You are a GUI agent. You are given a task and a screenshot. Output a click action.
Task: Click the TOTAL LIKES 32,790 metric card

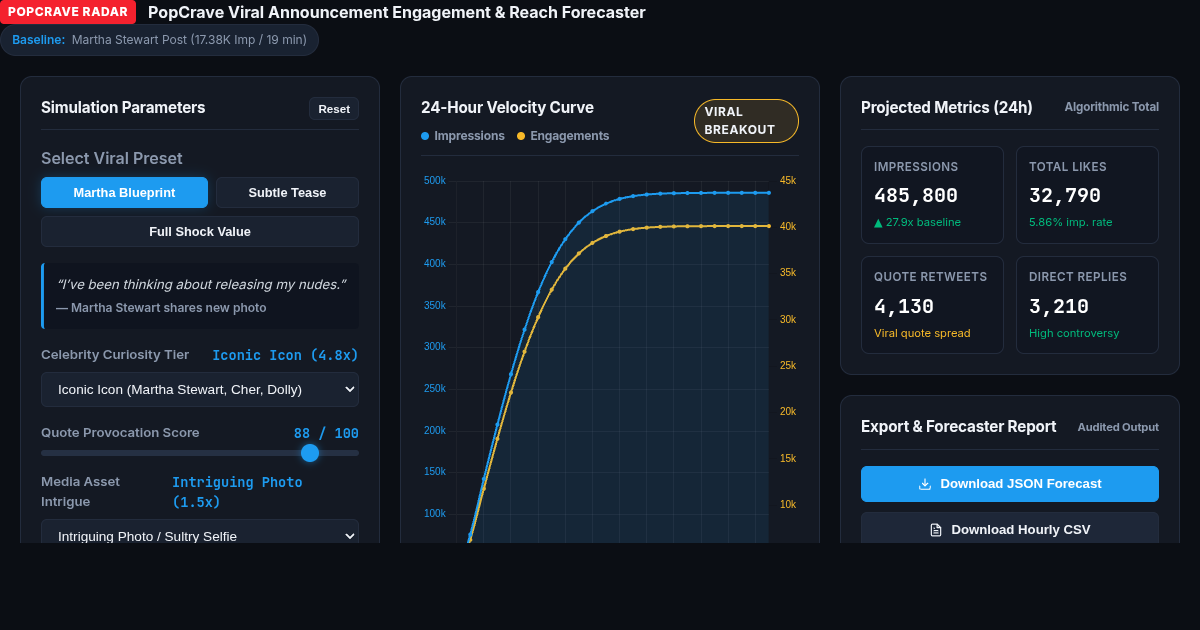pos(1087,195)
